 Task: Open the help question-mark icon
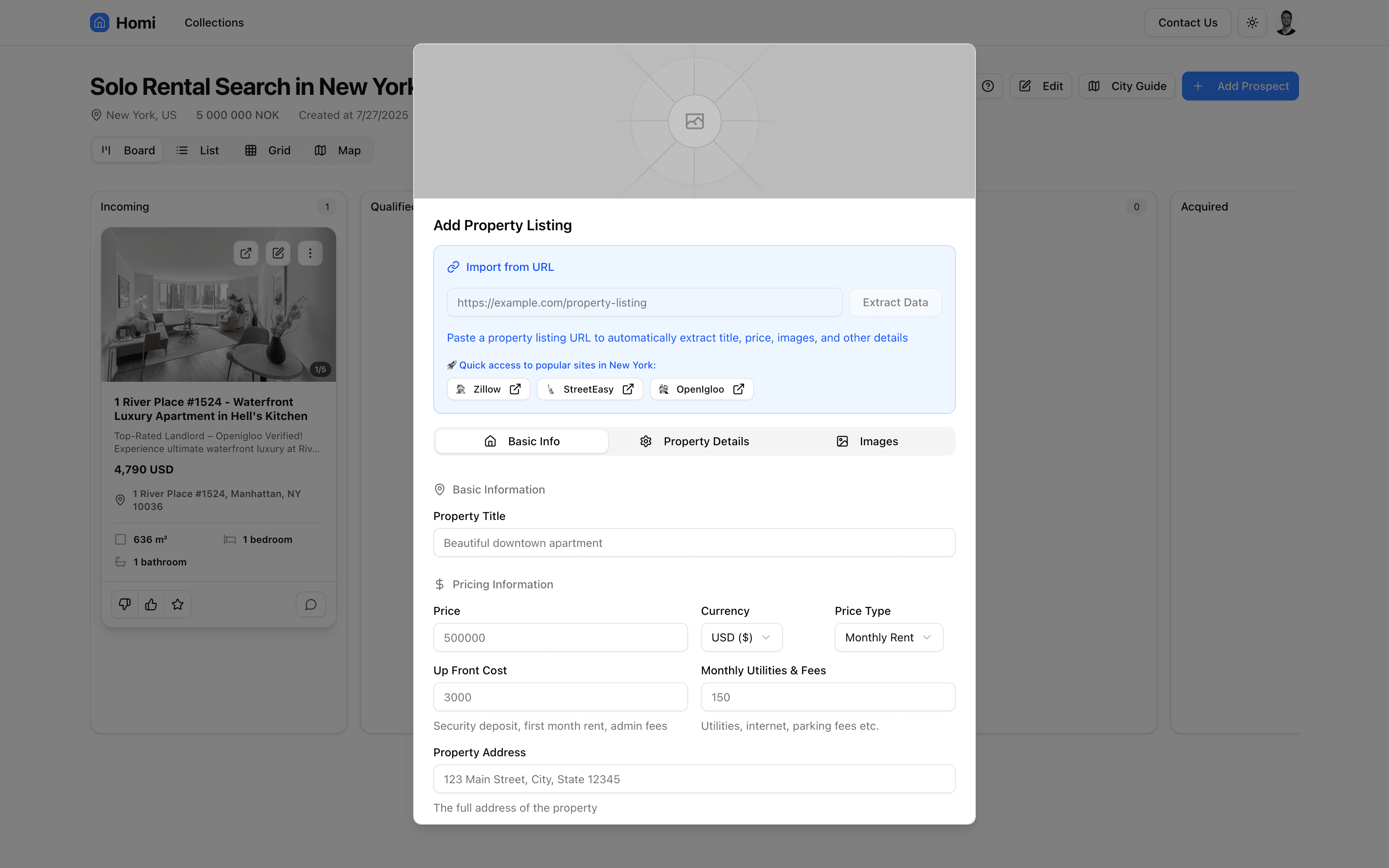[x=988, y=86]
